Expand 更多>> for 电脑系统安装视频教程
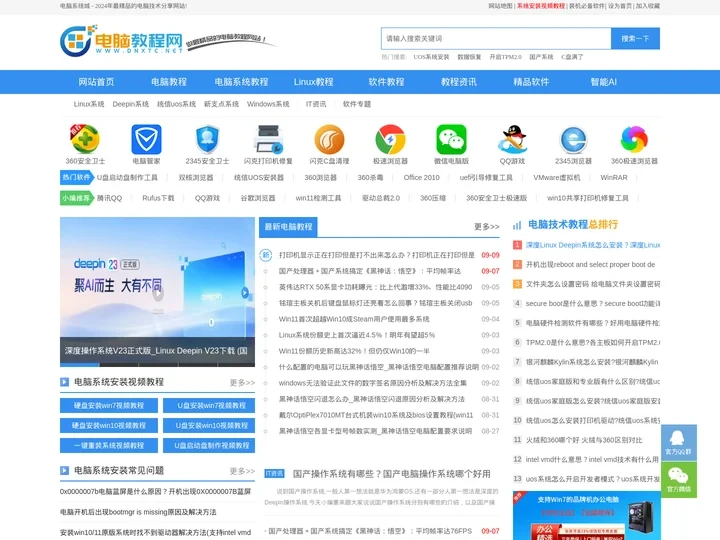This screenshot has height=540, width=720. pos(242,382)
